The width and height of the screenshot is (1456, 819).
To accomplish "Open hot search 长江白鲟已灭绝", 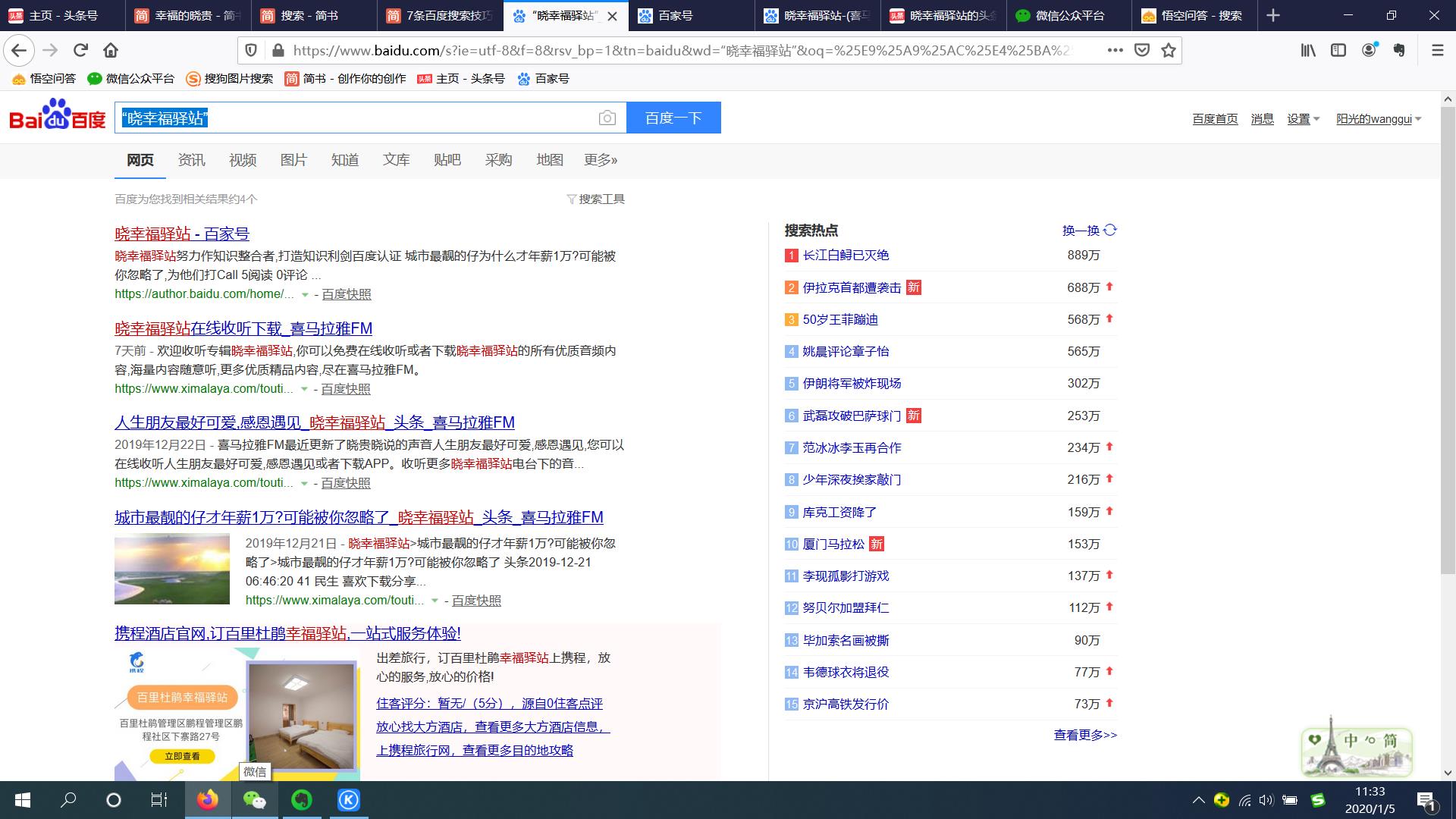I will [x=846, y=256].
